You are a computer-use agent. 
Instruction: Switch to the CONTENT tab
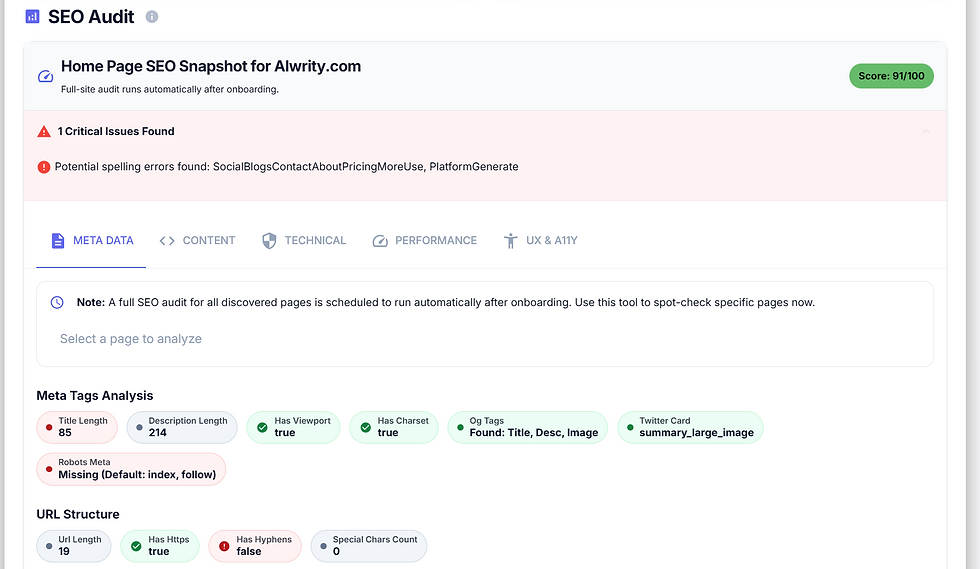[197, 241]
